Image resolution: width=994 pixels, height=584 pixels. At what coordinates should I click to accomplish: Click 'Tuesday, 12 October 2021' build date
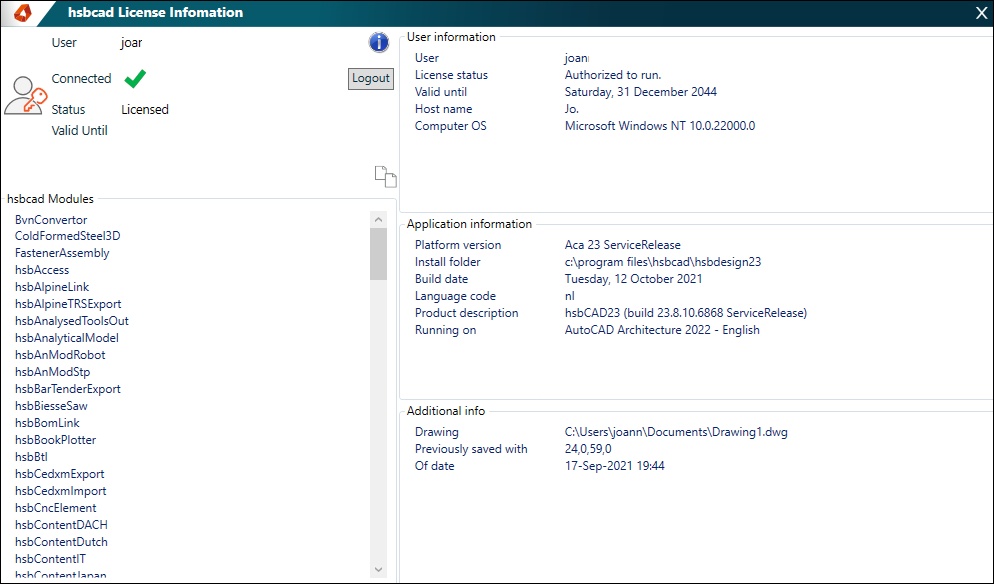point(633,279)
